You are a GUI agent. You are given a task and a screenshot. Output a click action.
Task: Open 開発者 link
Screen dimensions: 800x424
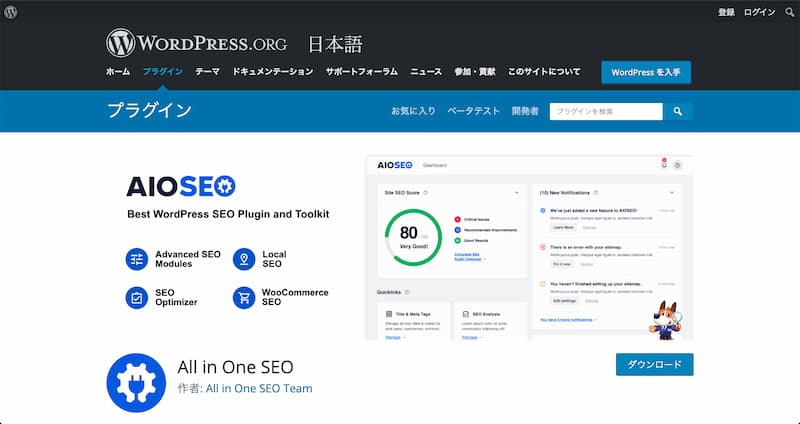[x=525, y=111]
